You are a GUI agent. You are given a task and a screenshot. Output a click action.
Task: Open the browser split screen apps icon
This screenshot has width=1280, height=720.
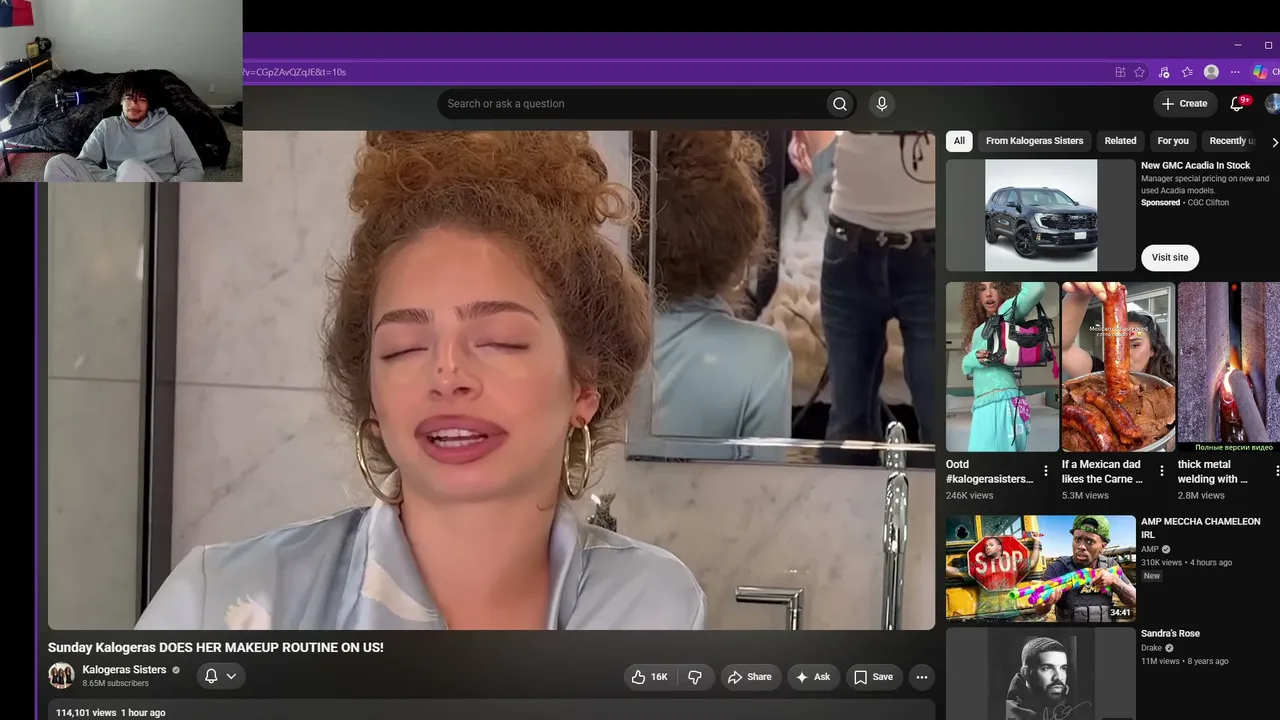coord(1120,72)
